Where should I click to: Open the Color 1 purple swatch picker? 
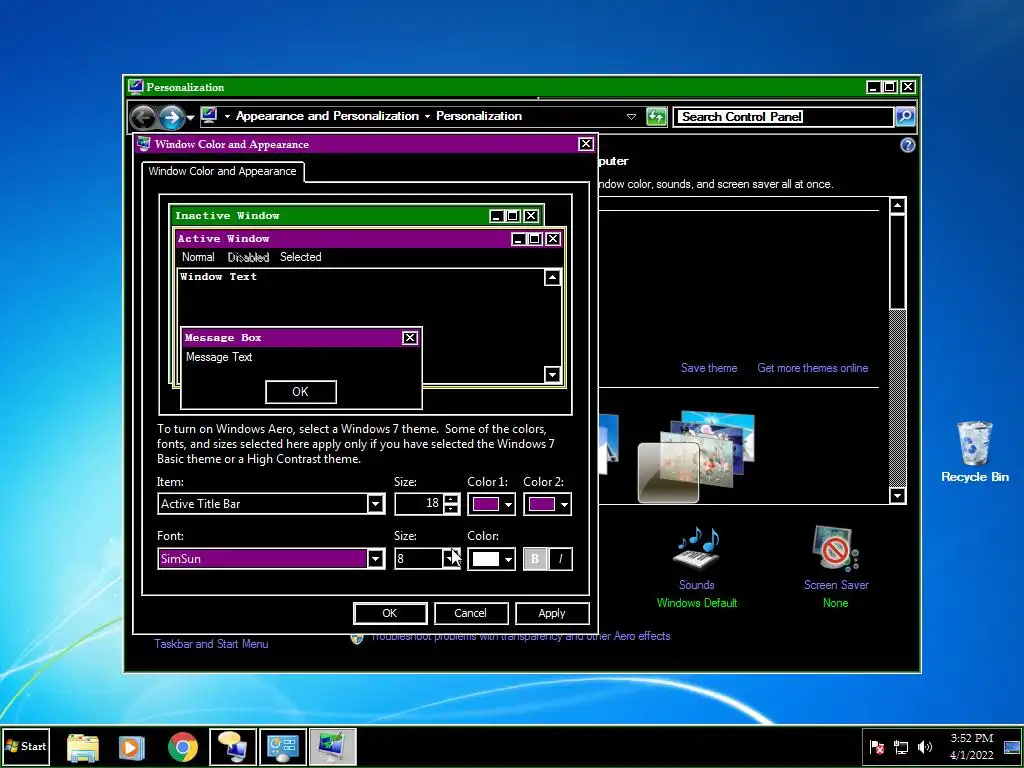[x=491, y=504]
